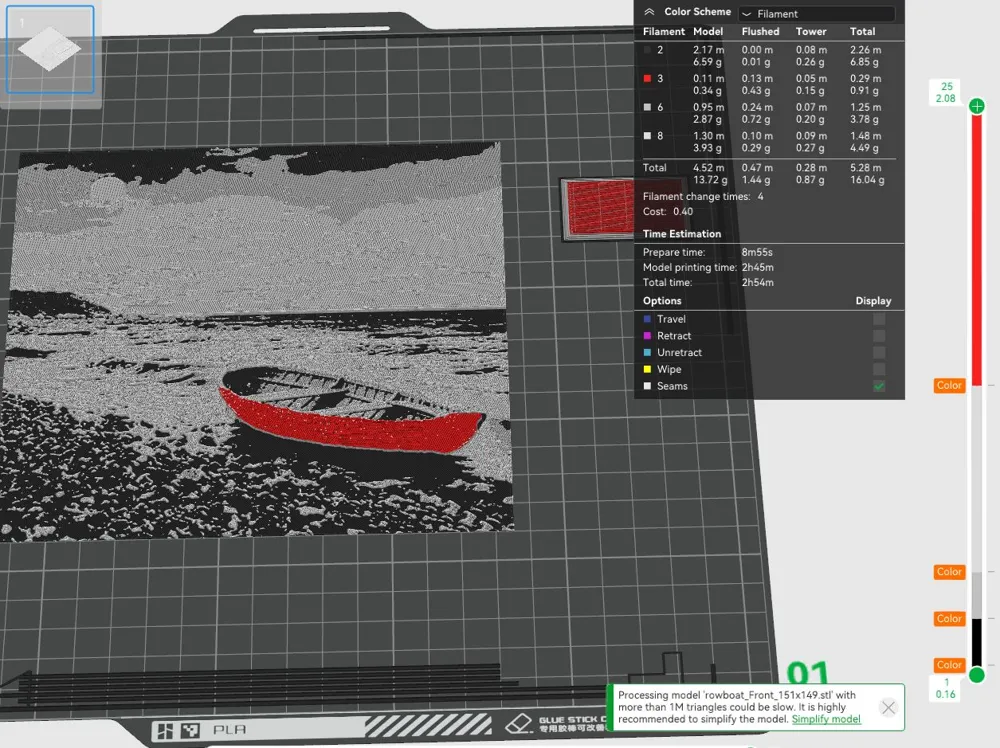The height and width of the screenshot is (748, 1000).
Task: Uncheck the Seams display checkbox
Action: point(879,386)
